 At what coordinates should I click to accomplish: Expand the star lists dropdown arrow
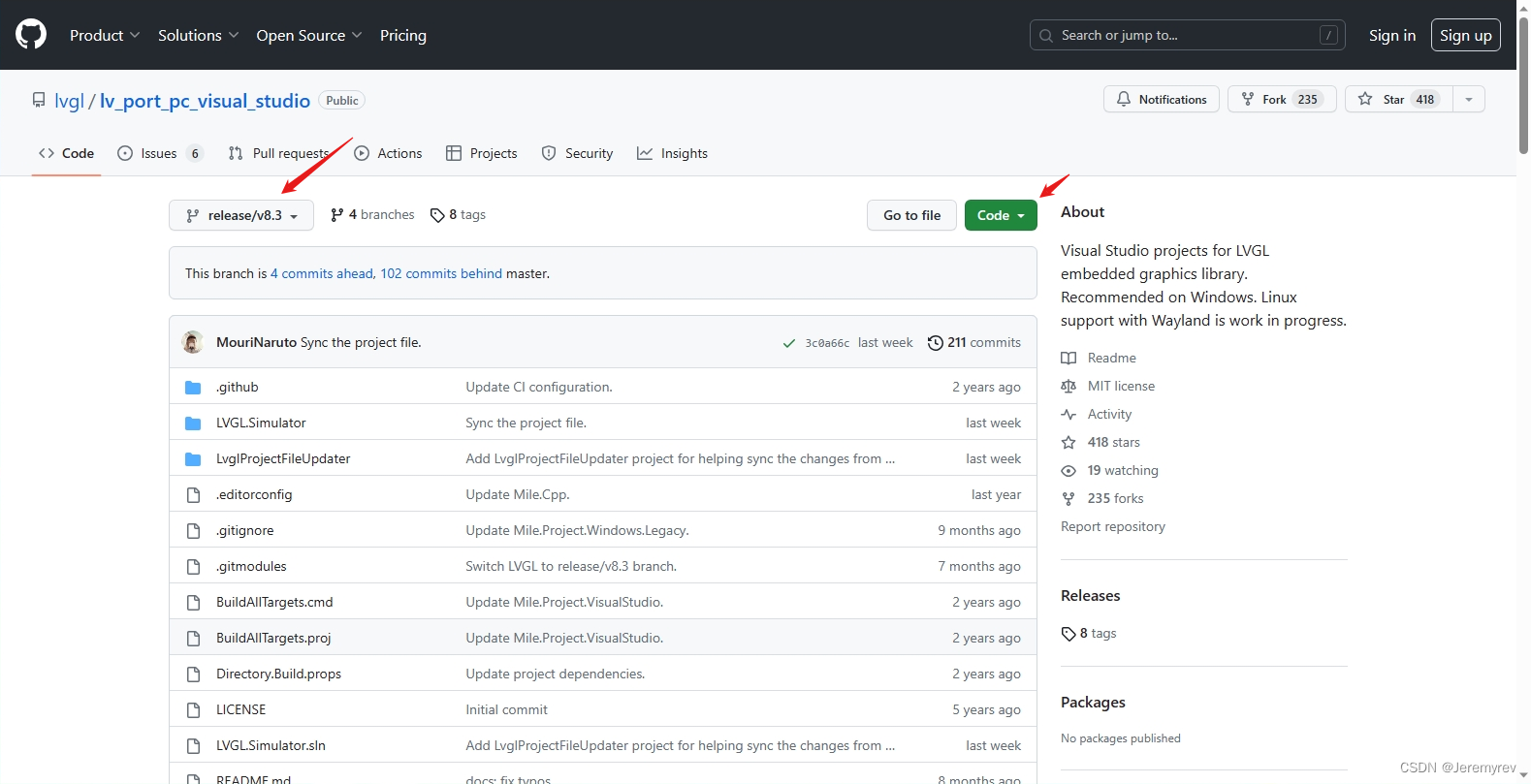tap(1469, 99)
